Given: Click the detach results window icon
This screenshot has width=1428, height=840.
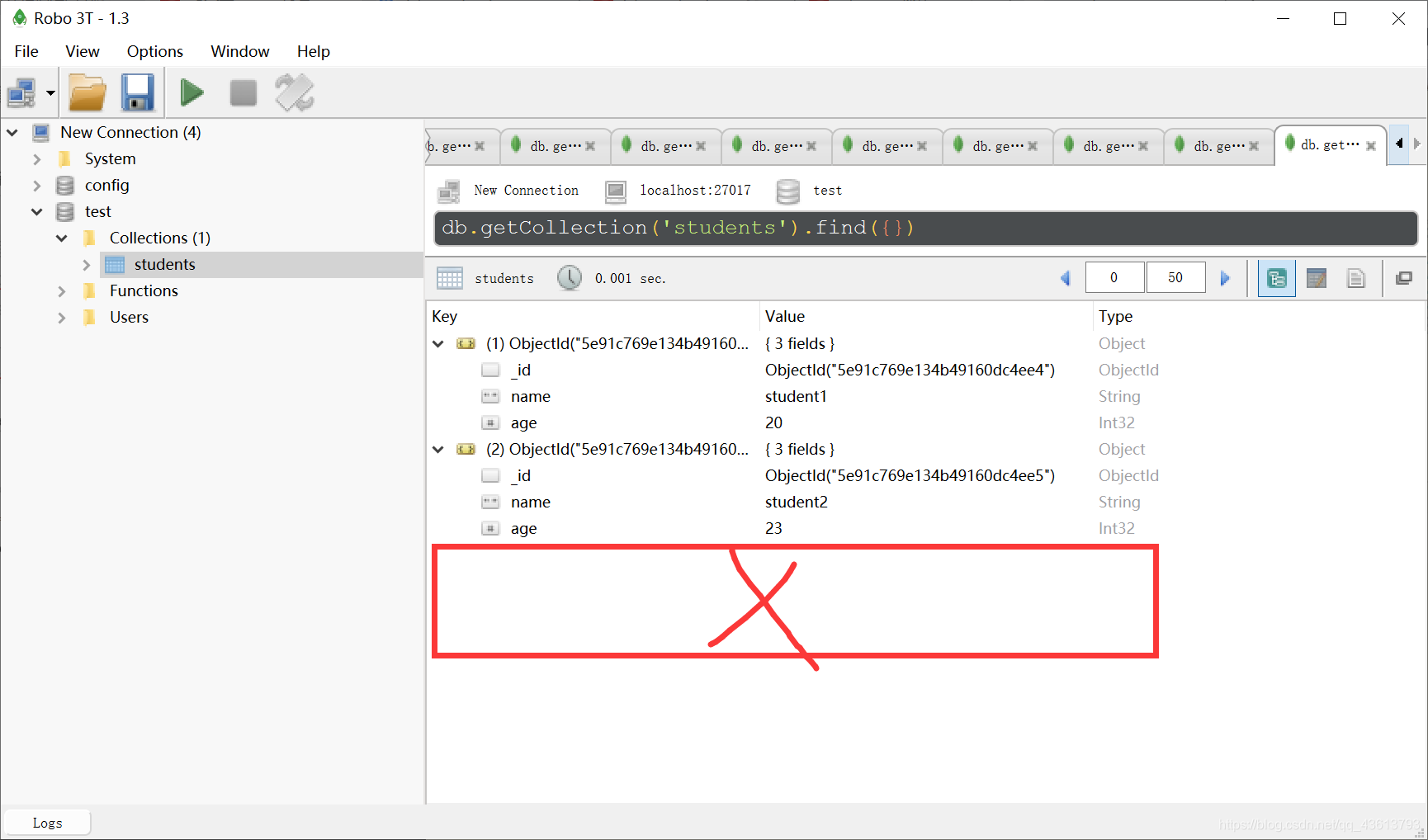Looking at the screenshot, I should click(1404, 278).
